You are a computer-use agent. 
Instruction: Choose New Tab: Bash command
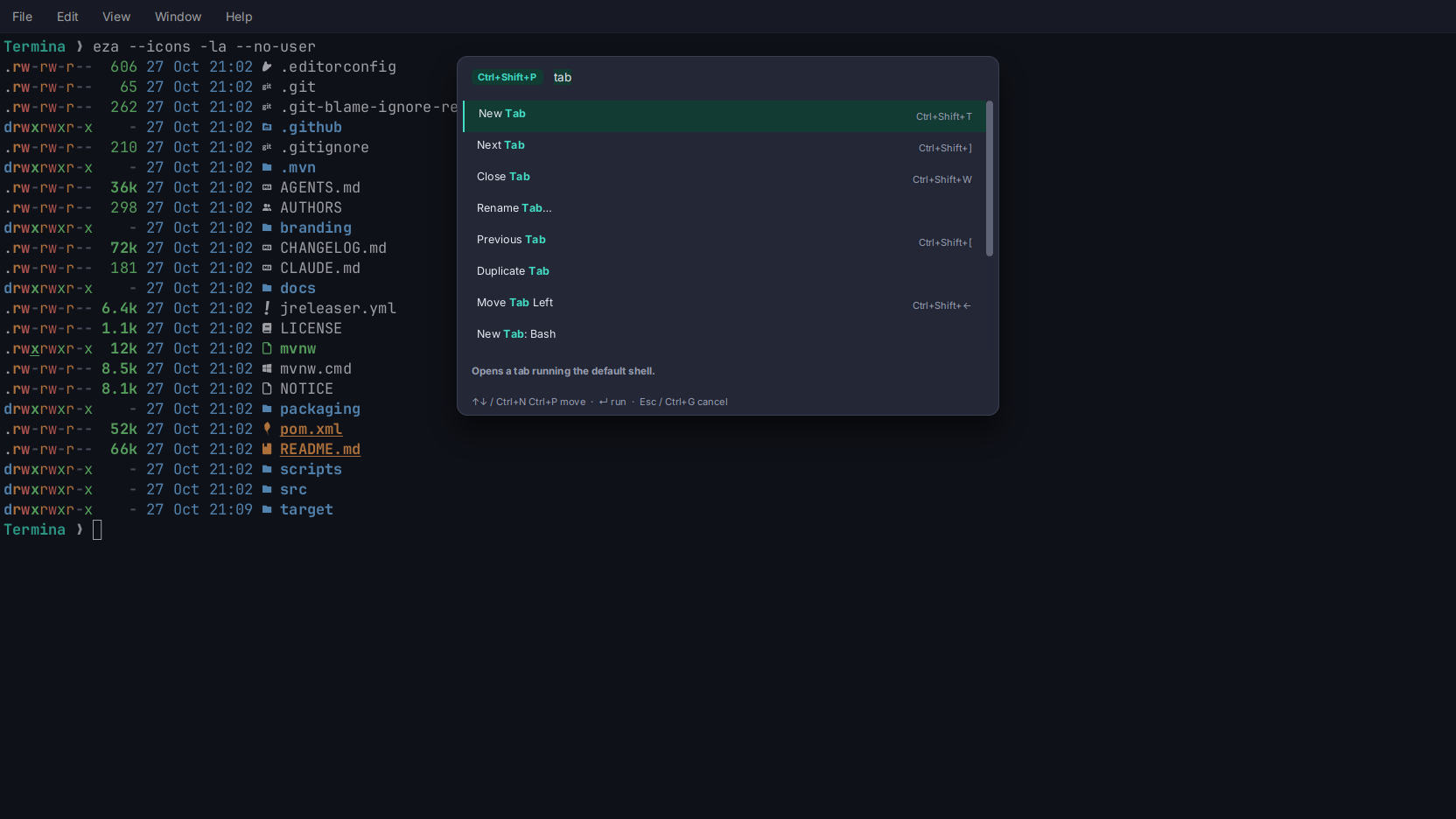pos(724,337)
